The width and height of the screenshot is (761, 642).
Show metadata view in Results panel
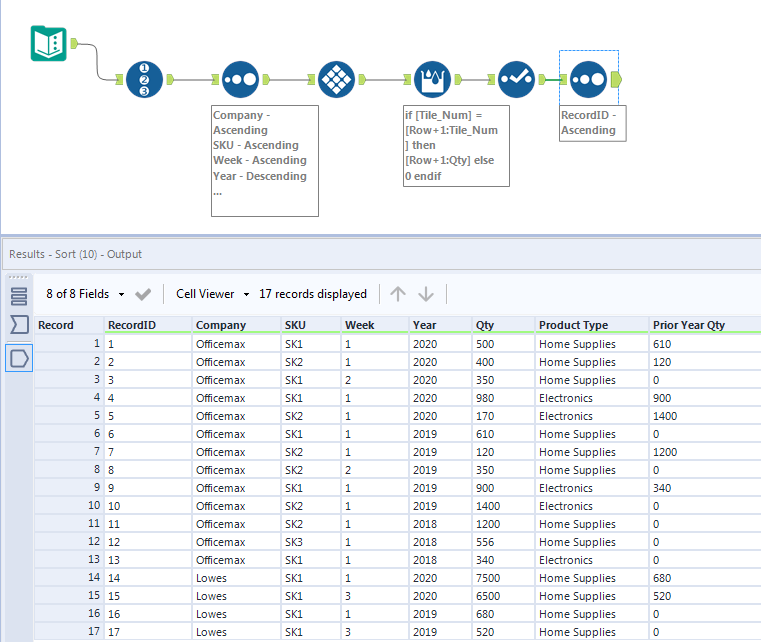tap(19, 296)
